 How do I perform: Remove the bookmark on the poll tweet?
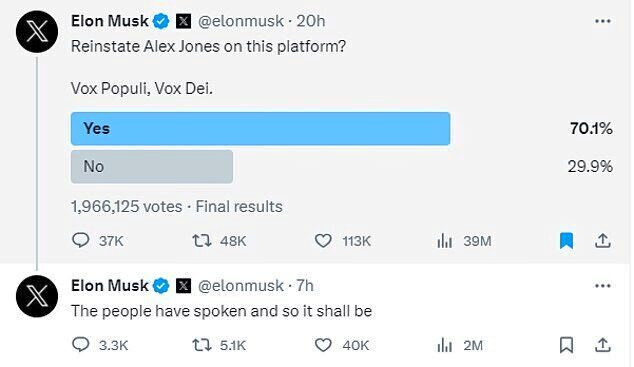[566, 241]
